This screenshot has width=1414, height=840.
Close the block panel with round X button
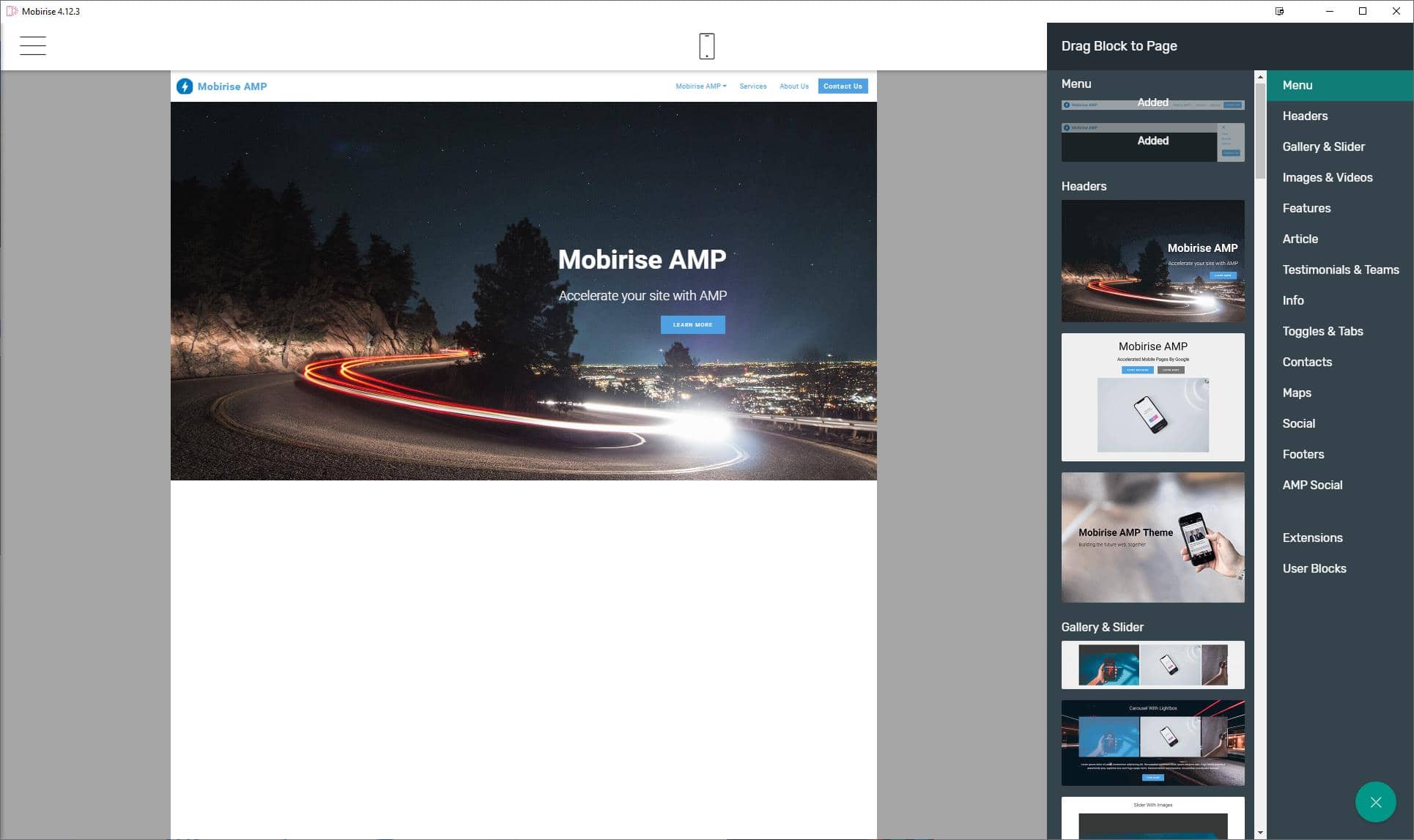click(1375, 802)
